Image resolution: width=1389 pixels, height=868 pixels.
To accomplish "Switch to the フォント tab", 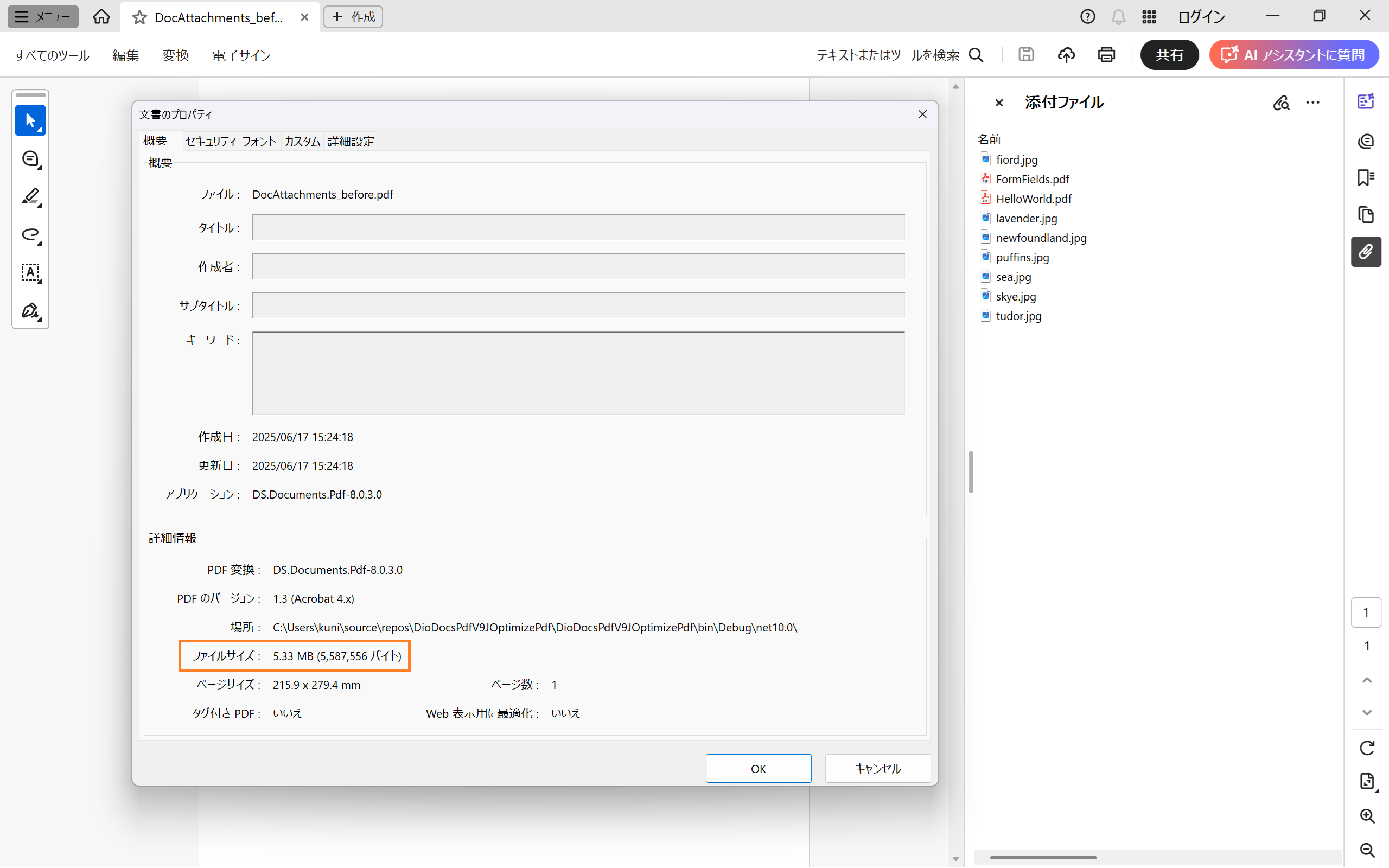I will click(x=259, y=141).
